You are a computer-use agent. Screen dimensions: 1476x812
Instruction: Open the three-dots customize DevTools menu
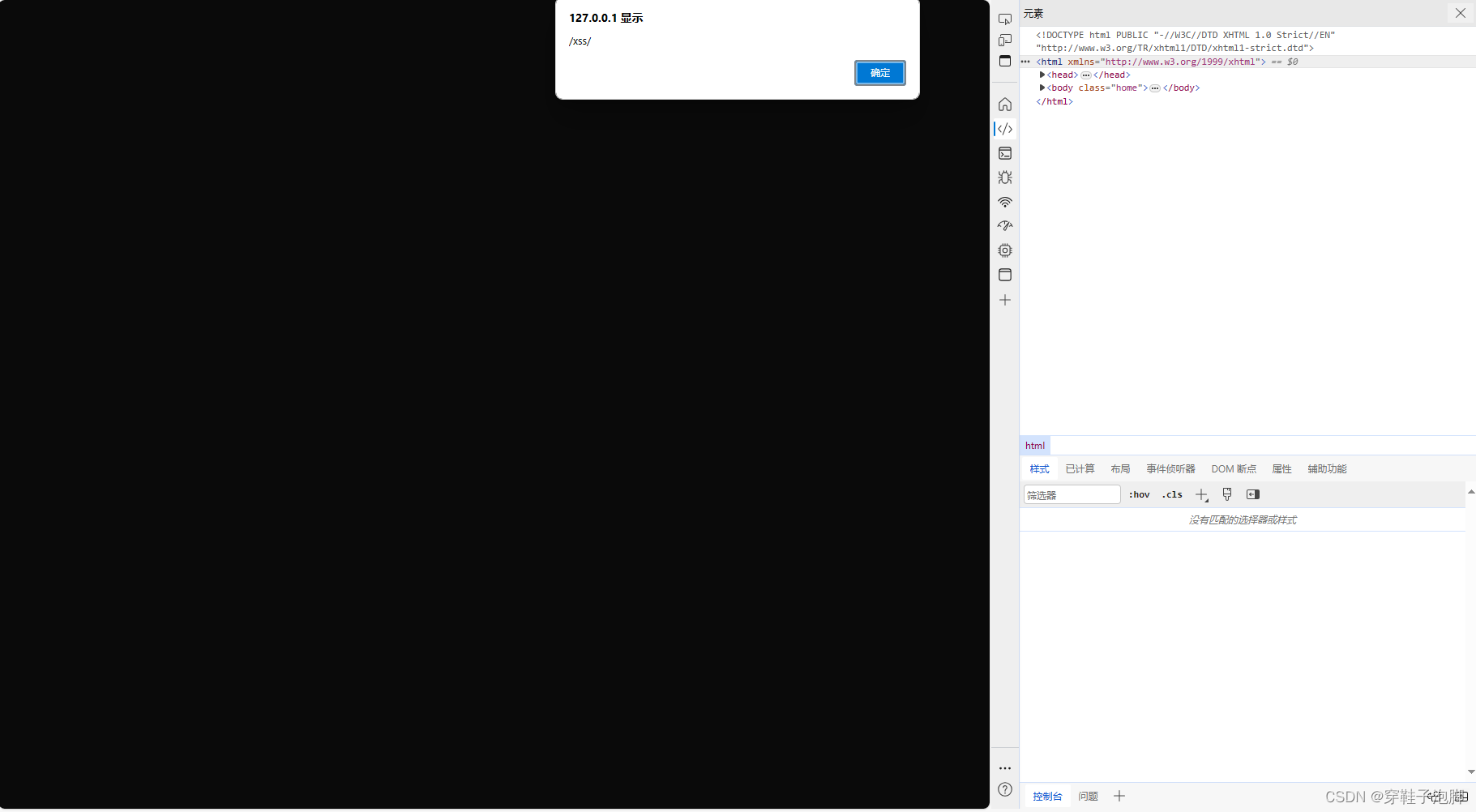[x=1005, y=768]
